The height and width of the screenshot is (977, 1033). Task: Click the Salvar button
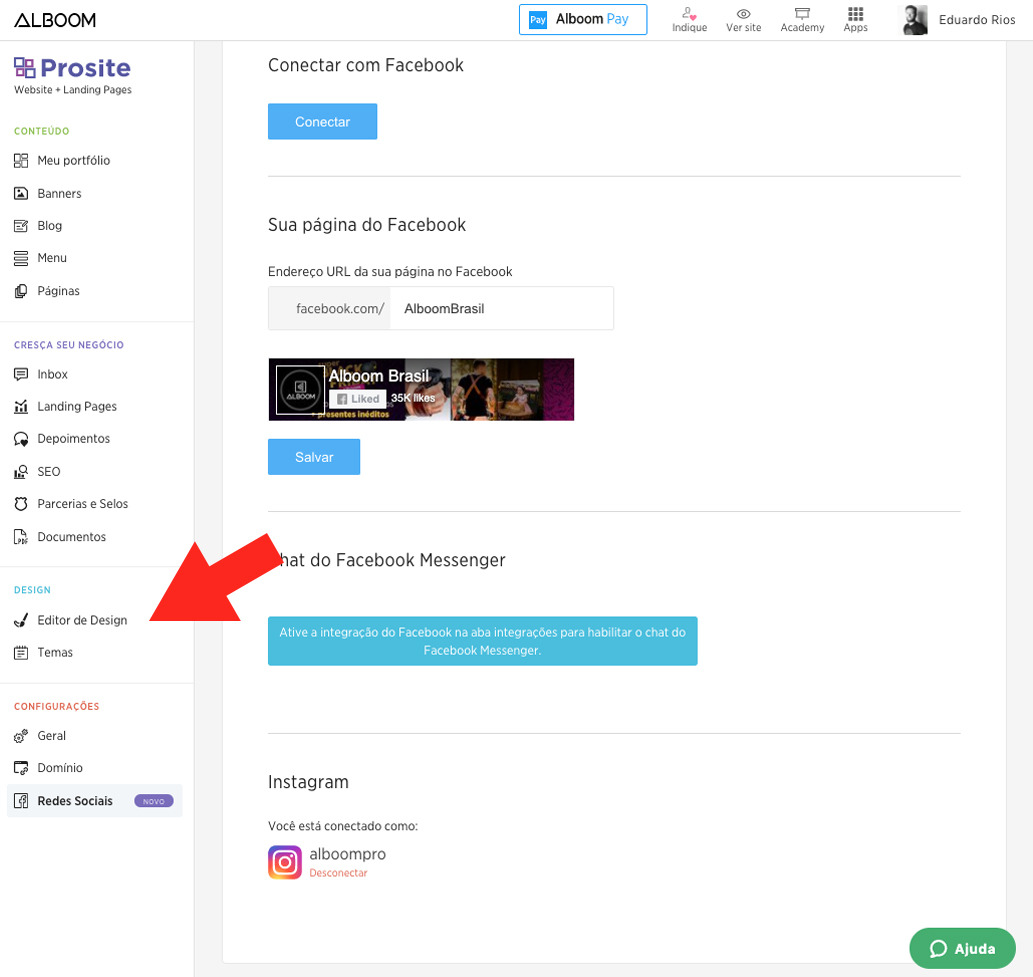click(314, 457)
